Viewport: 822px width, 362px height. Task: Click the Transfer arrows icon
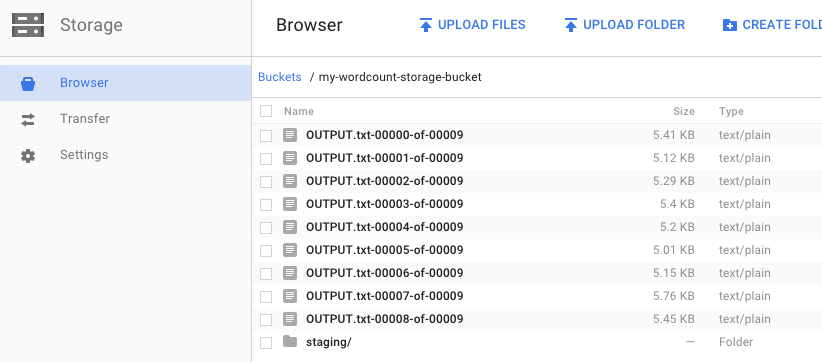[28, 120]
